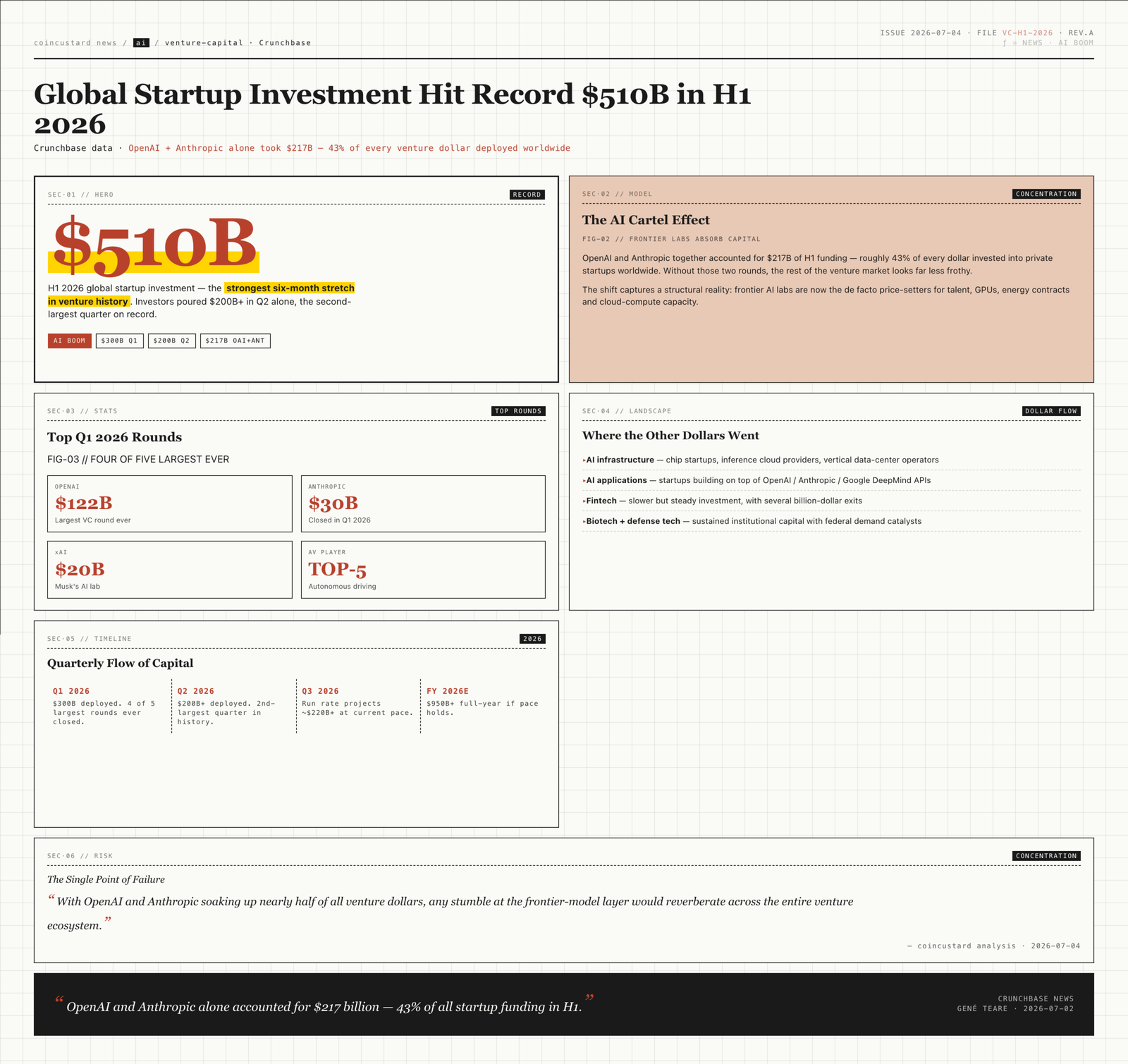
Task: Click the 'Fintech' list row
Action: click(x=831, y=501)
